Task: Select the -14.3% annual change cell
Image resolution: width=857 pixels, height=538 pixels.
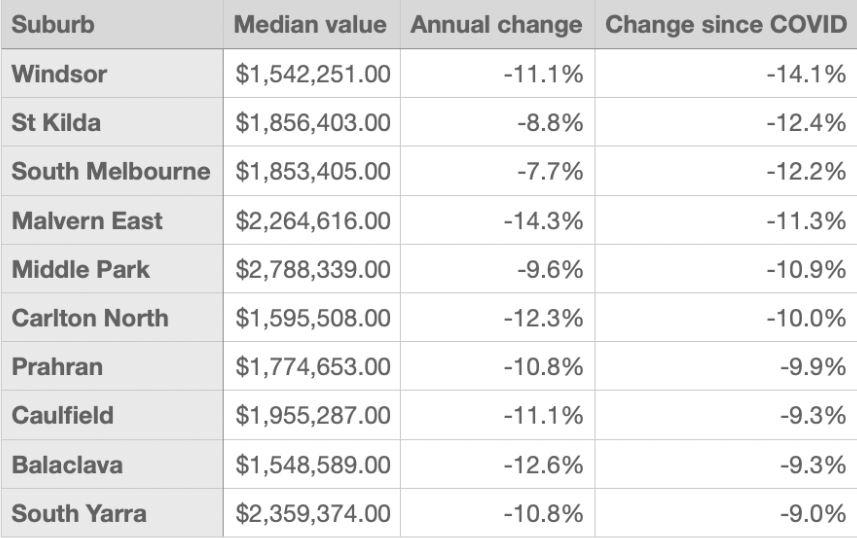Action: (x=543, y=221)
